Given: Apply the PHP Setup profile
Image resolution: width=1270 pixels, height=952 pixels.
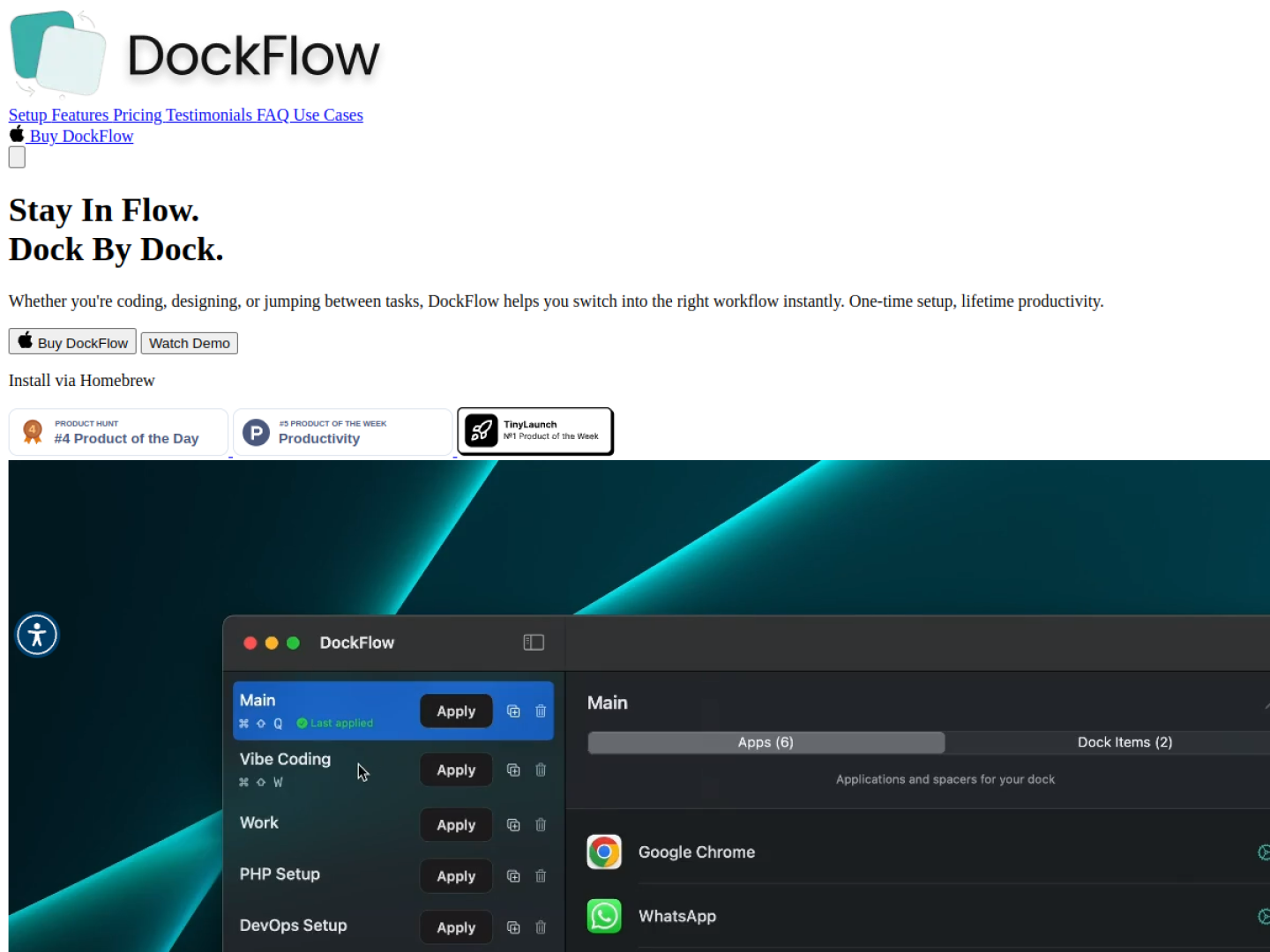Looking at the screenshot, I should (x=456, y=876).
